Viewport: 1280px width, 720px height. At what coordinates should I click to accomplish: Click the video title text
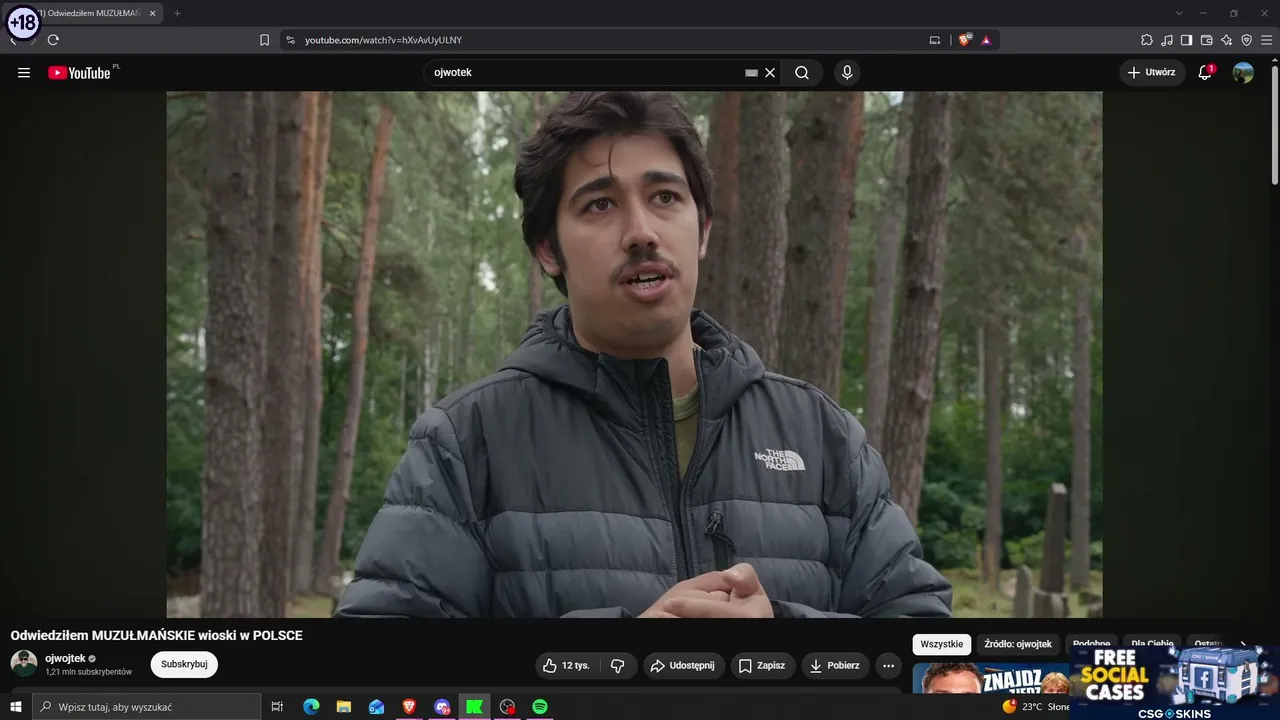click(x=156, y=635)
